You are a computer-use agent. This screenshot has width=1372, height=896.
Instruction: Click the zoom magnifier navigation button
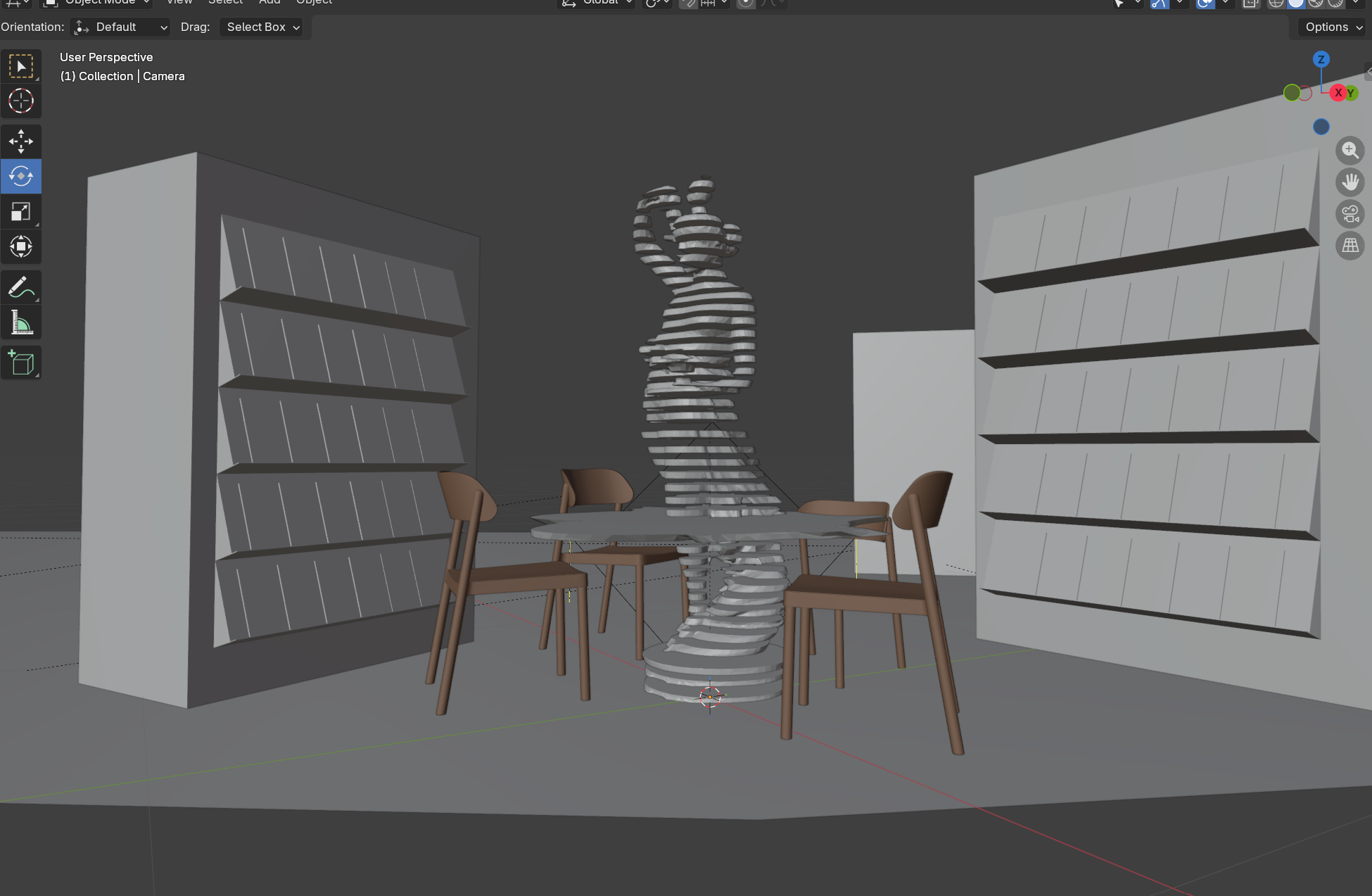[1349, 151]
